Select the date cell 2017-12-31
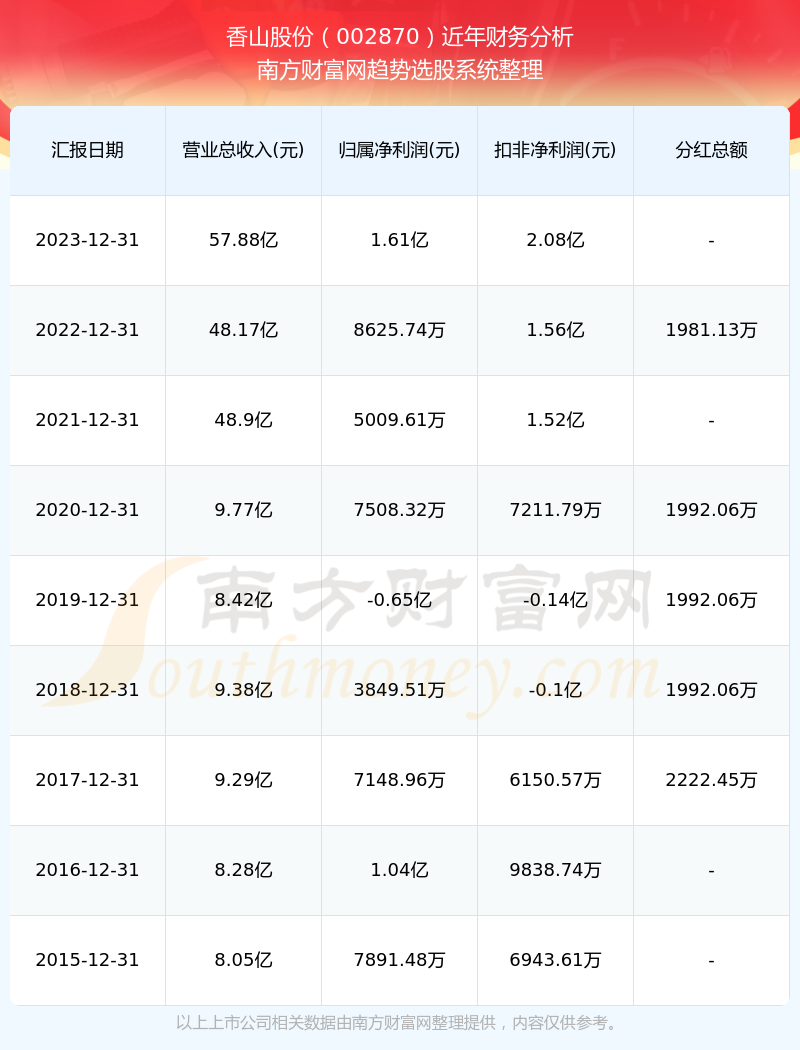This screenshot has width=800, height=1050. pyautogui.click(x=88, y=780)
